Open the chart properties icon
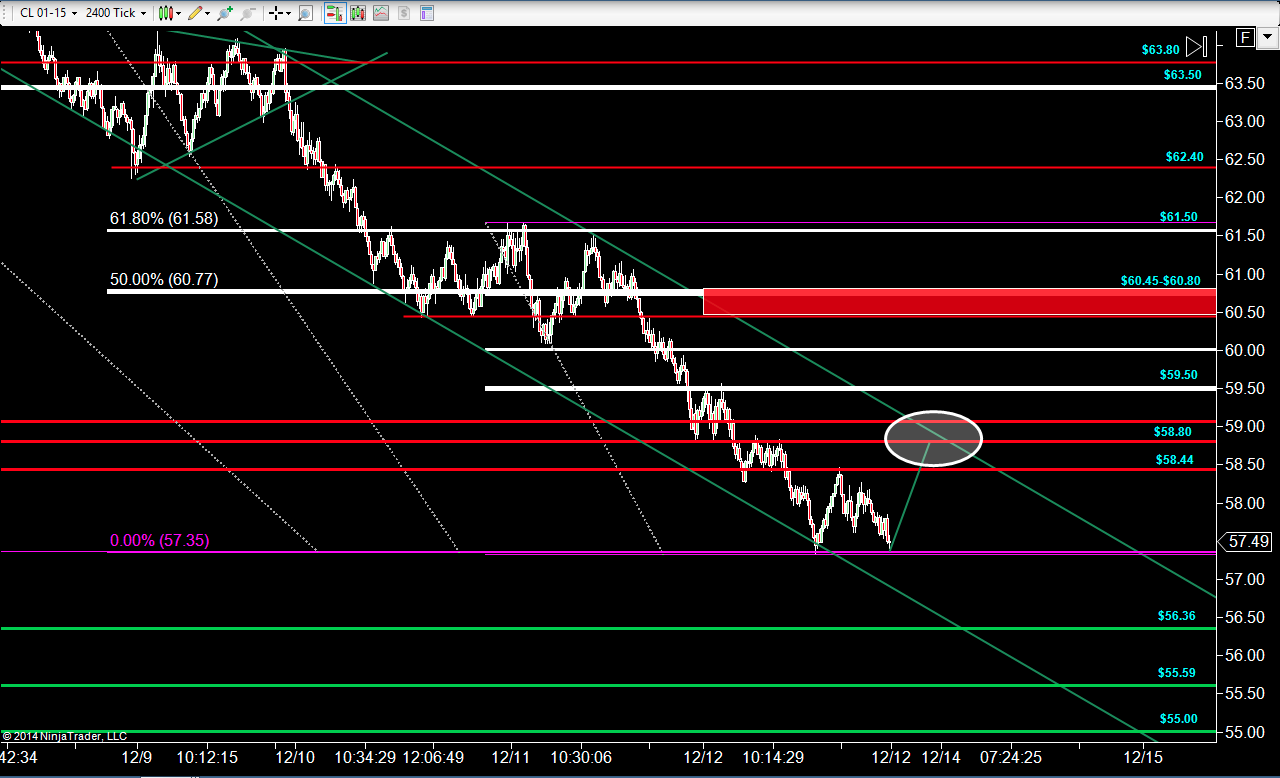1280x778 pixels. click(427, 13)
